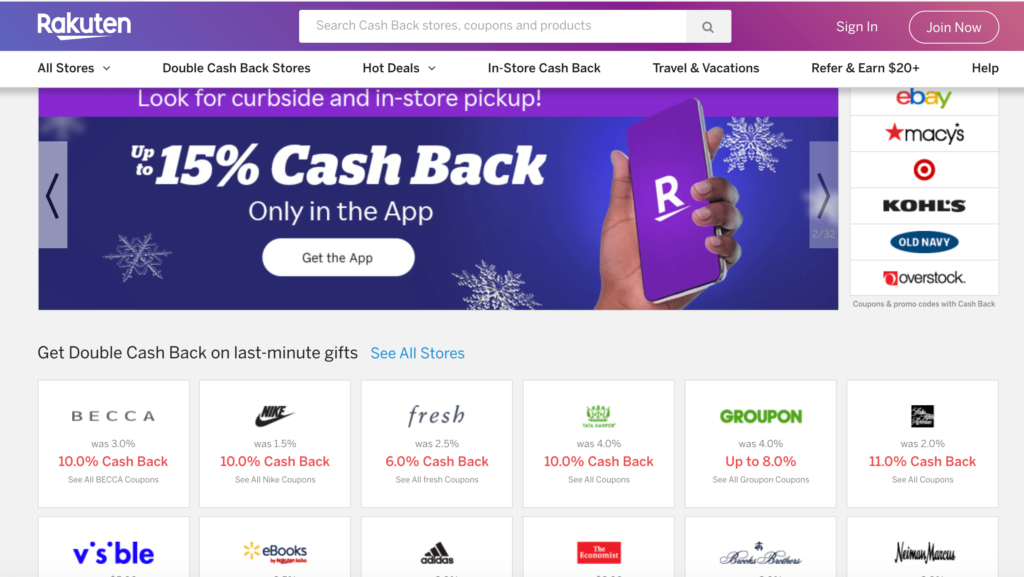The width and height of the screenshot is (1024, 577).
Task: Go to next banner slide arrow
Action: pos(824,195)
